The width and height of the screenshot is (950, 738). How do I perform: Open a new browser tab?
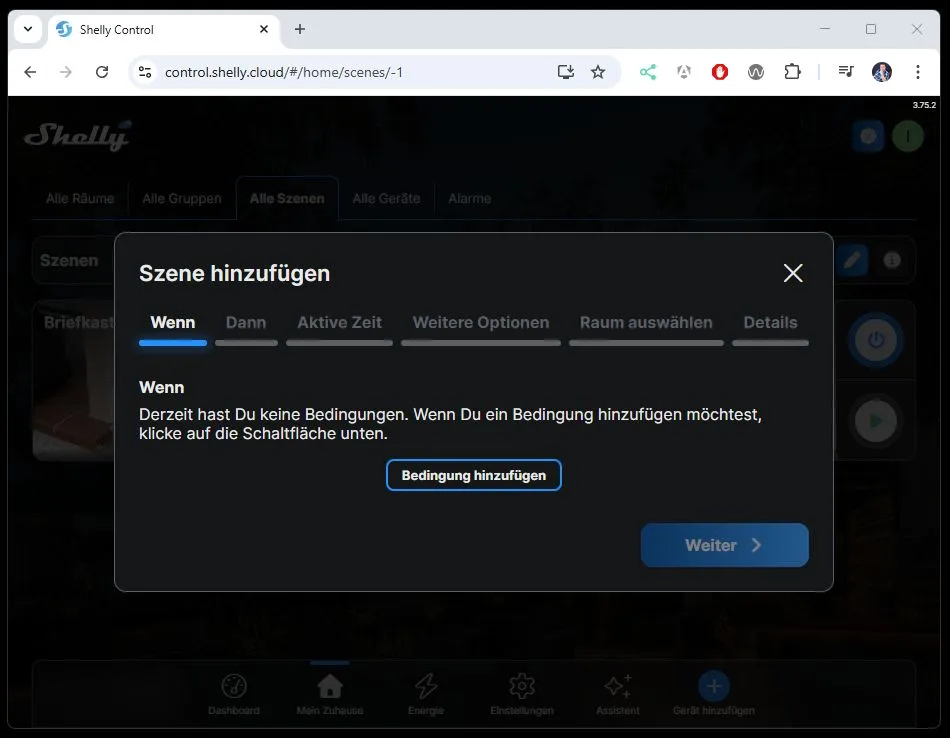click(x=300, y=29)
